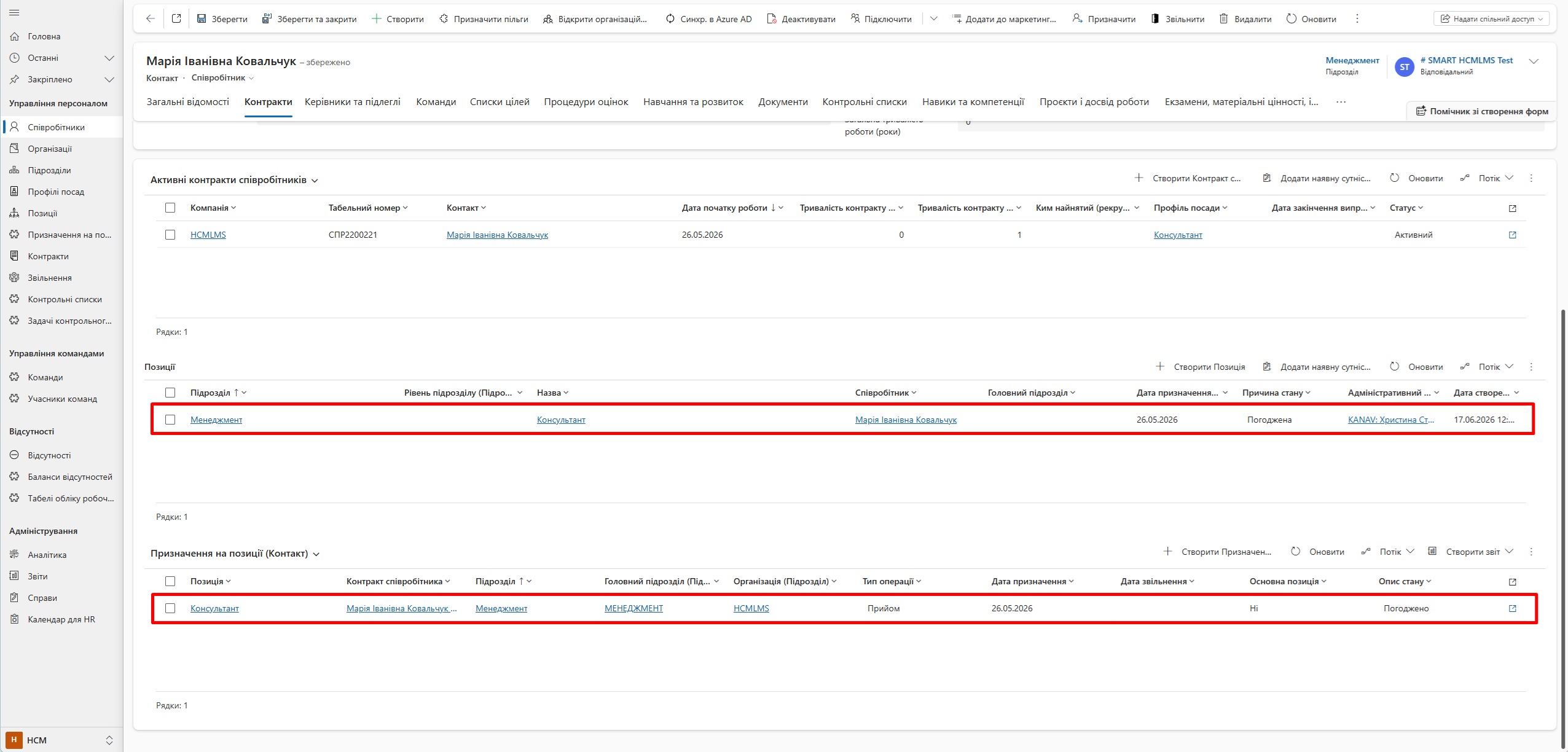The image size is (1568, 752).
Task: Click Видалити trash icon in toolbar
Action: (1223, 19)
